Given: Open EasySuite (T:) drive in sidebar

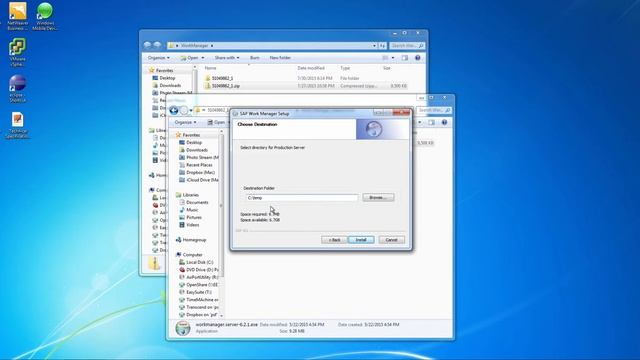Looking at the screenshot, I should click(195, 292).
